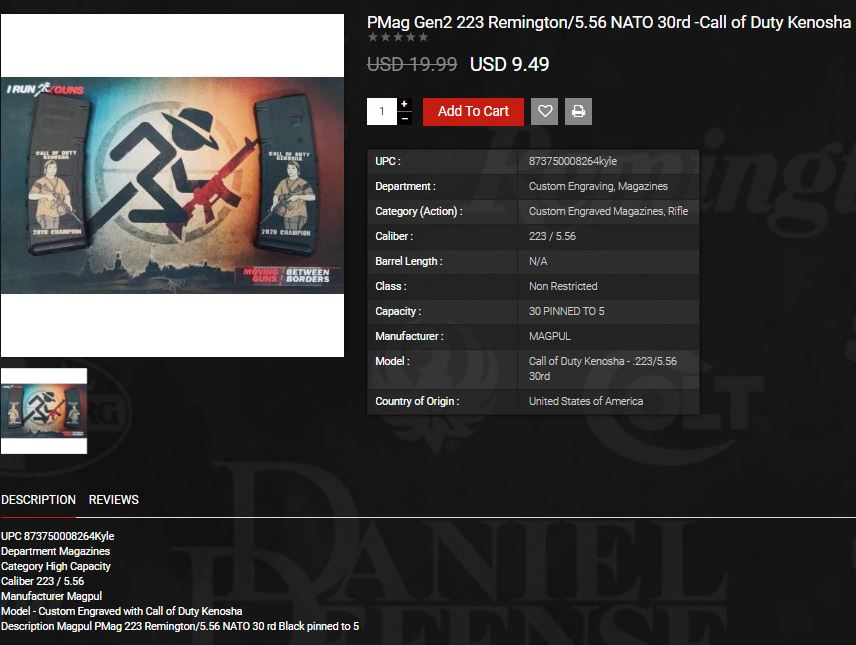Open the Custom Engraving, Magazines department value
This screenshot has width=856, height=645.
[x=598, y=186]
